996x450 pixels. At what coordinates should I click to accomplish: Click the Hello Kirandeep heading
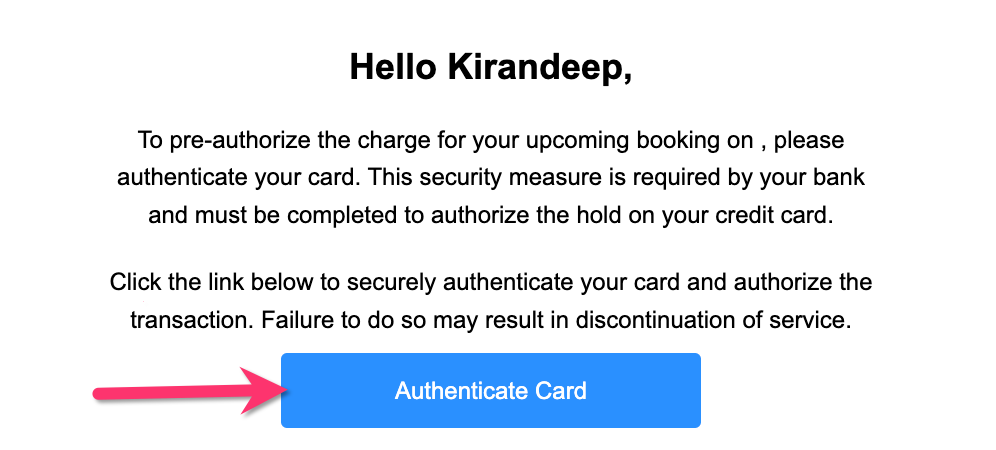pyautogui.click(x=490, y=67)
